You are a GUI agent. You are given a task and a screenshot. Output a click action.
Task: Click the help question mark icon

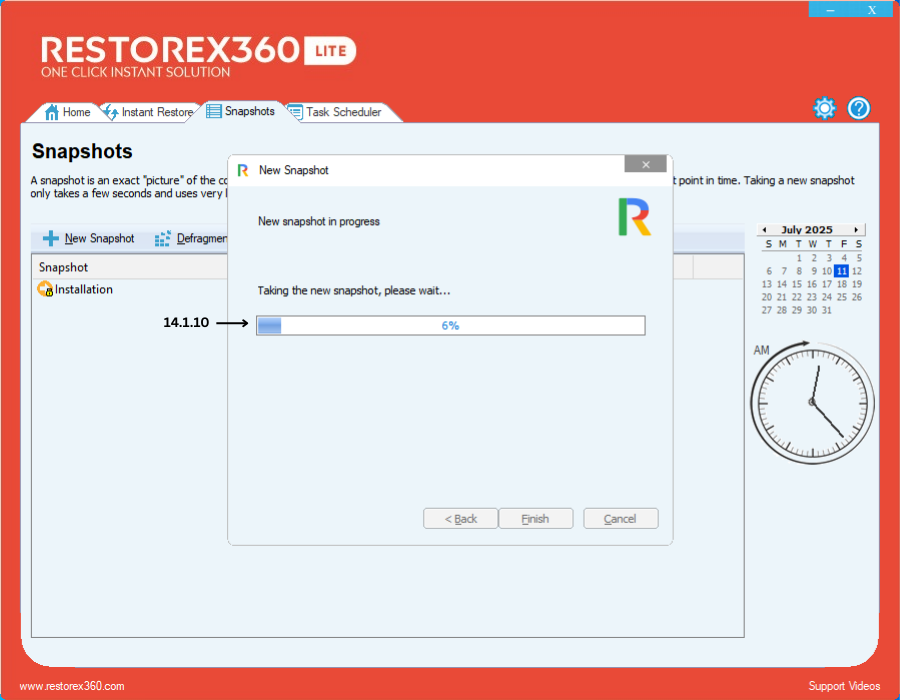pos(859,109)
